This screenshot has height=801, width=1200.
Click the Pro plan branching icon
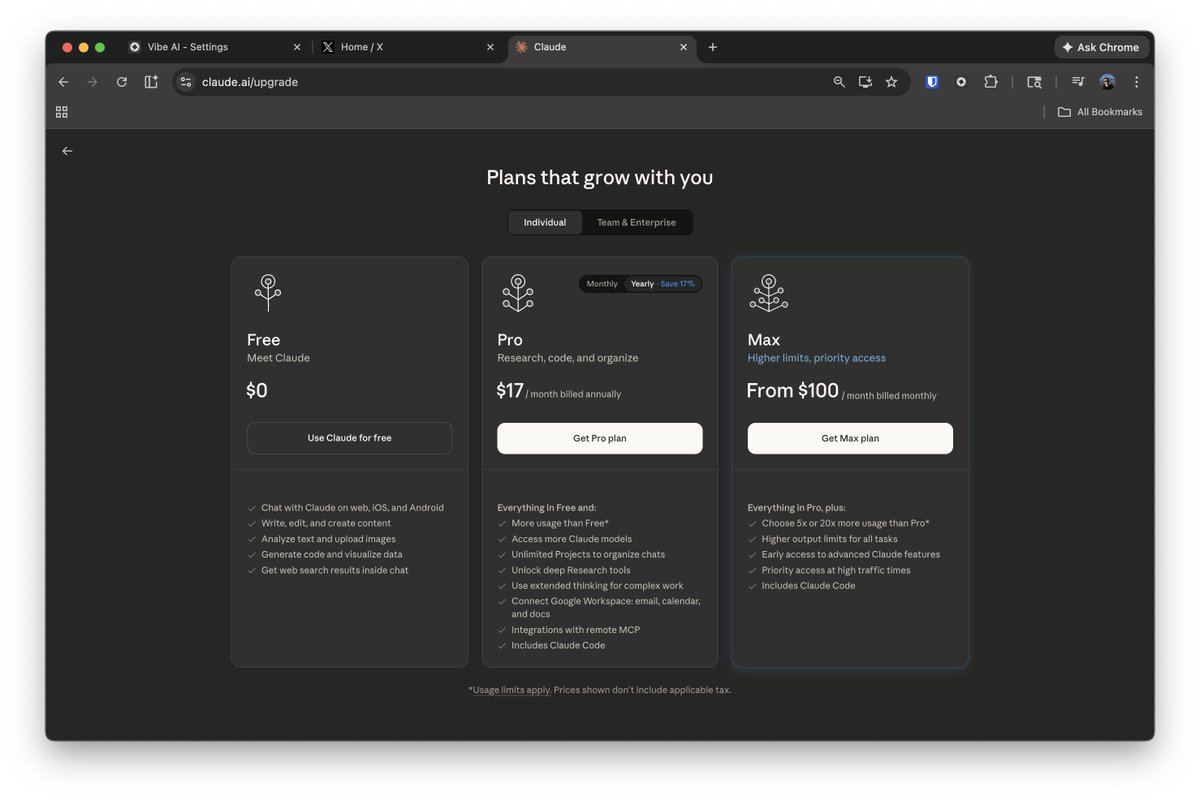tap(517, 293)
